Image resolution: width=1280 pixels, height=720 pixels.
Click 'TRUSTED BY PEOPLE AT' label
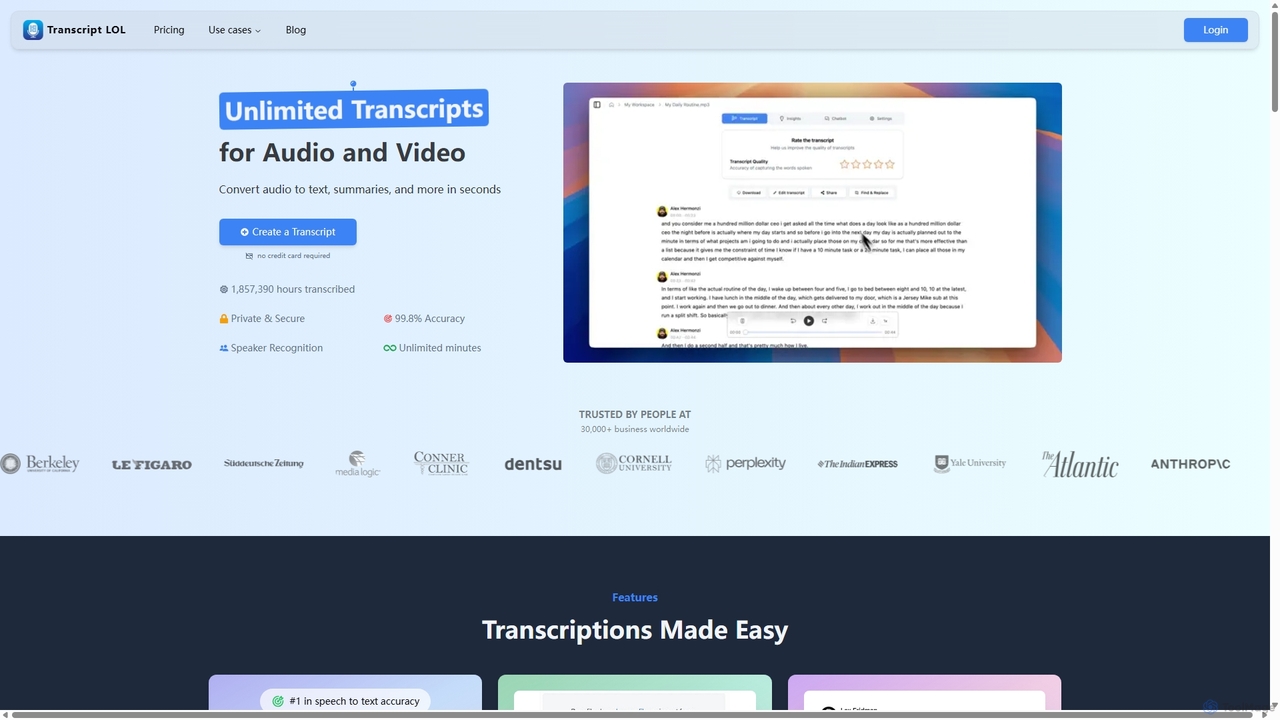tap(635, 414)
